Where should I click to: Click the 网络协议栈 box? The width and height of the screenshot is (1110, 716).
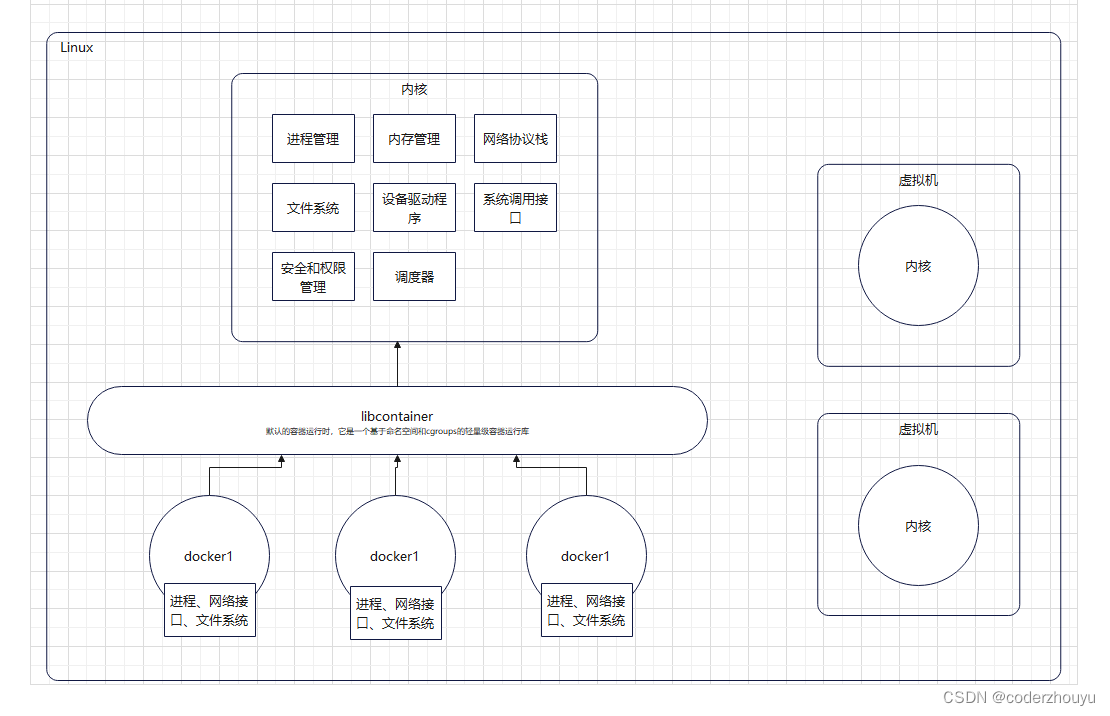[x=515, y=139]
